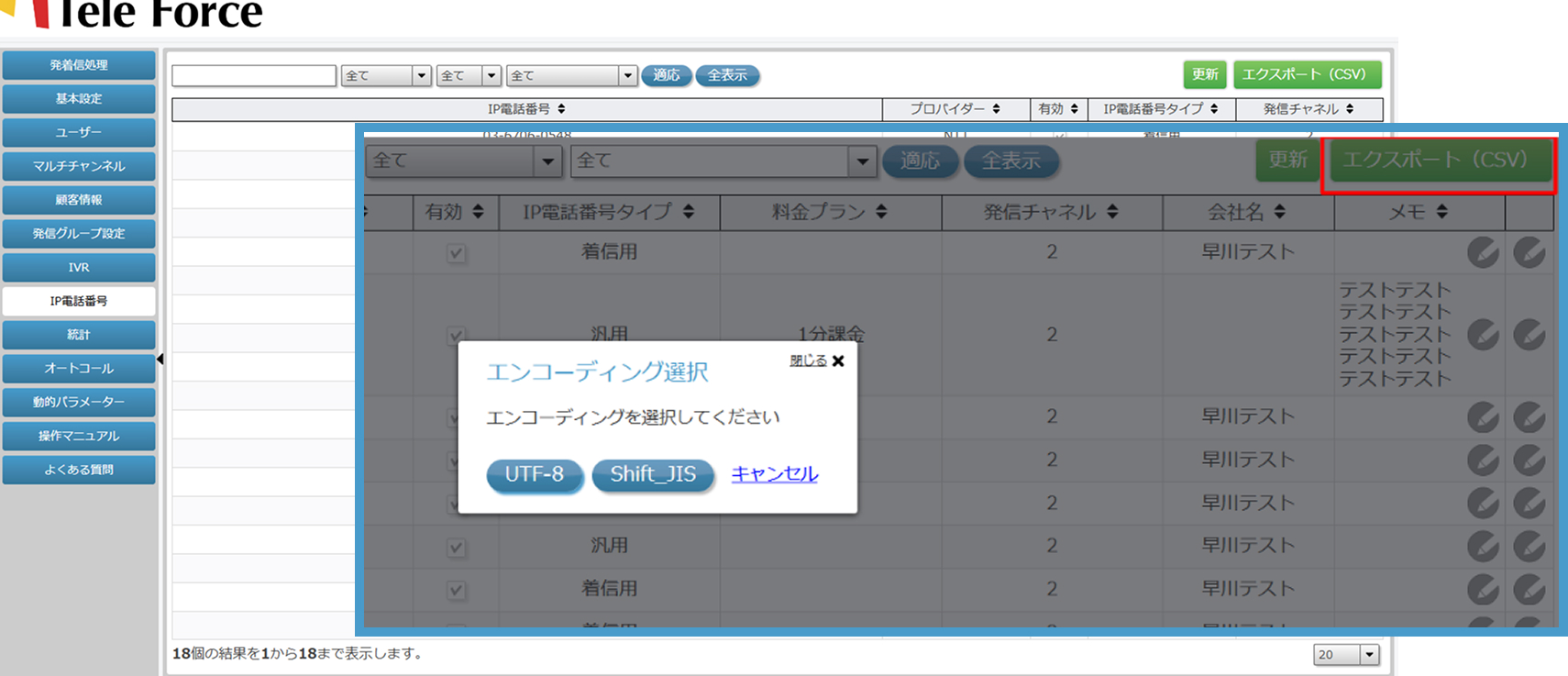Image resolution: width=1568 pixels, height=676 pixels.
Task: Sort the プロバイダー column in top table
Action: click(996, 109)
